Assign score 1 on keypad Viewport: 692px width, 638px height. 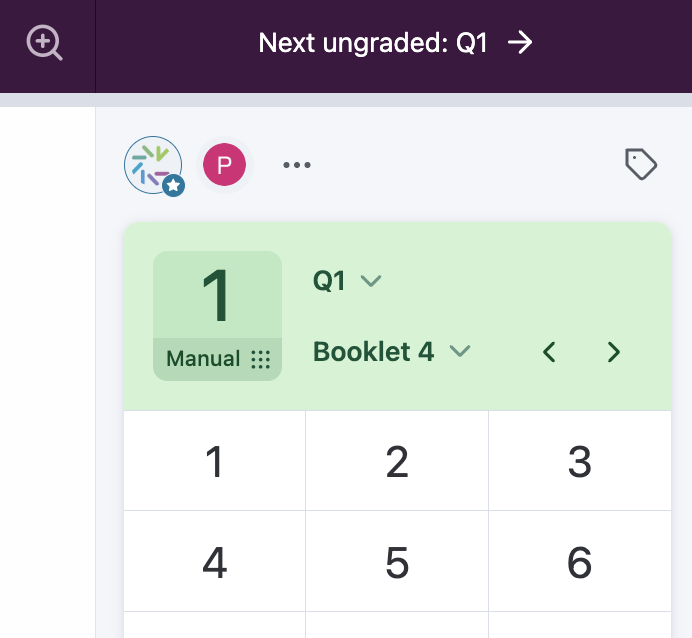(x=214, y=463)
